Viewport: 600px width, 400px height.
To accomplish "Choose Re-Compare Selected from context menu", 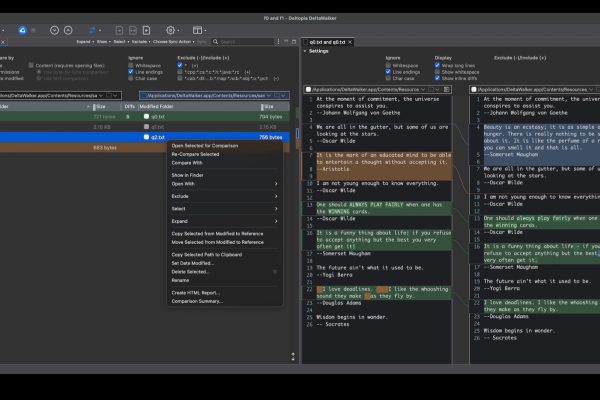I will click(x=195, y=154).
